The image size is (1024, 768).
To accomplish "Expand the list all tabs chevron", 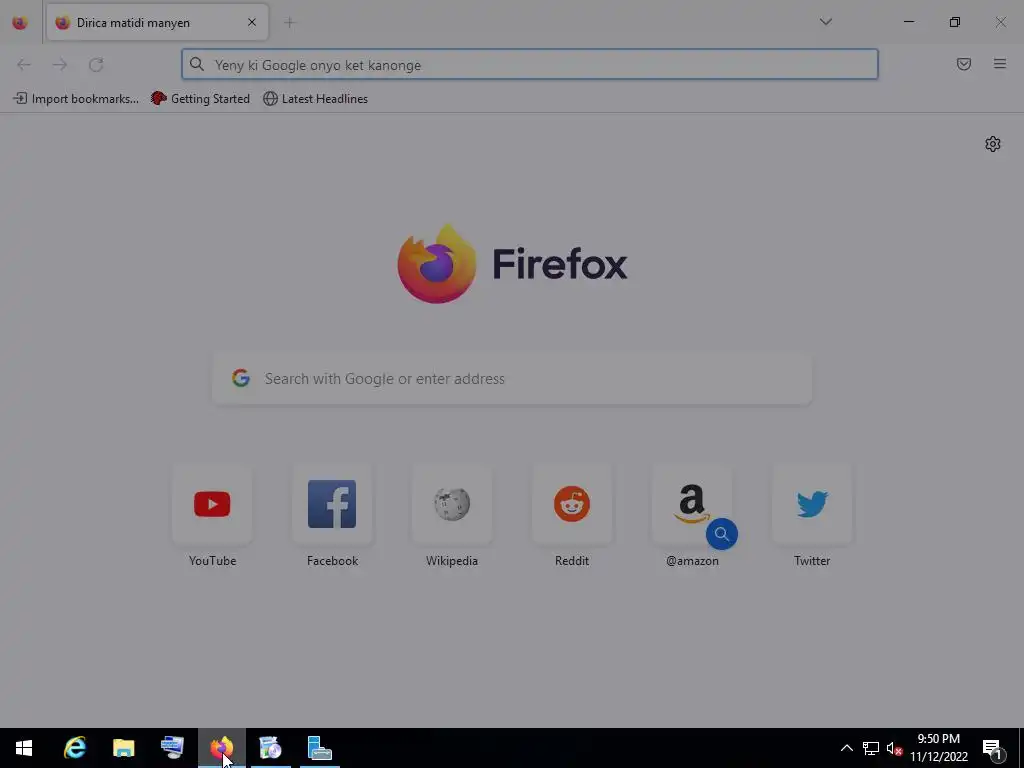I will 825,22.
